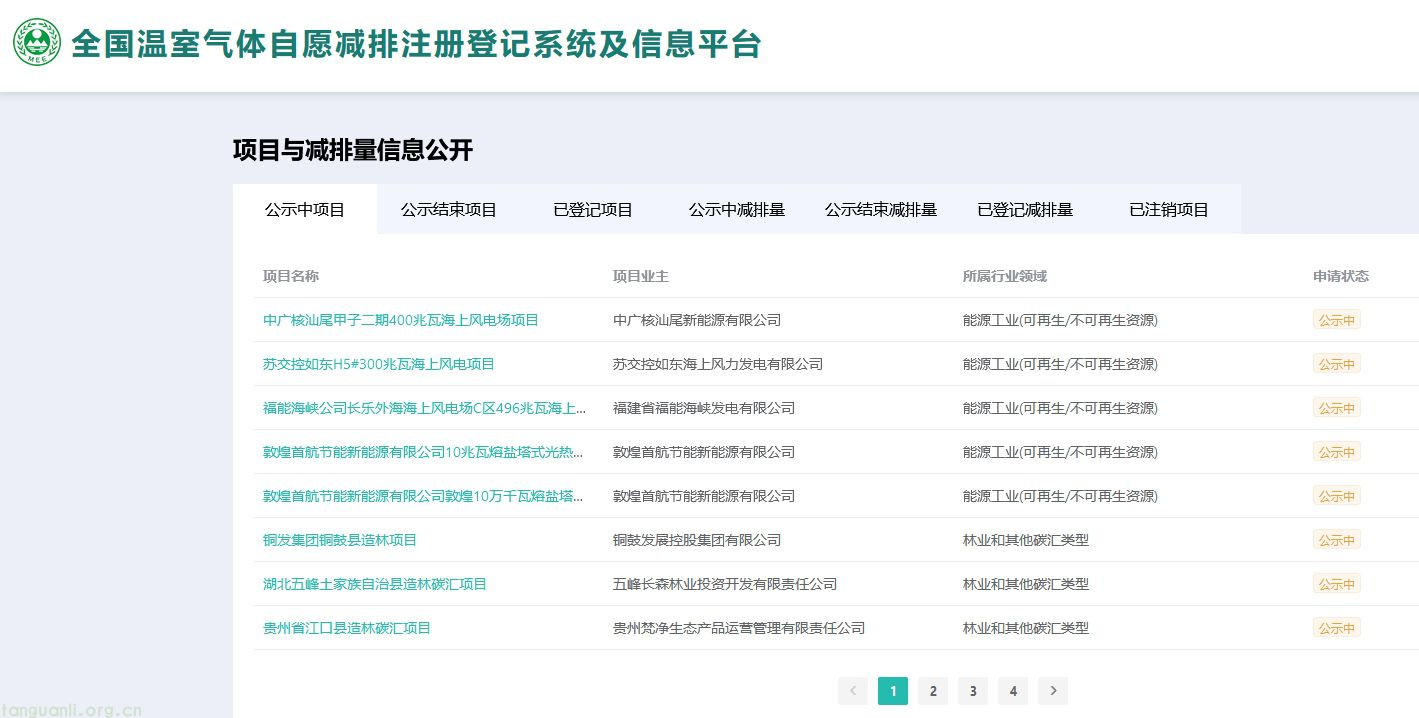
Task: Click the 项目与减排量信息公开 heading
Action: [x=353, y=150]
